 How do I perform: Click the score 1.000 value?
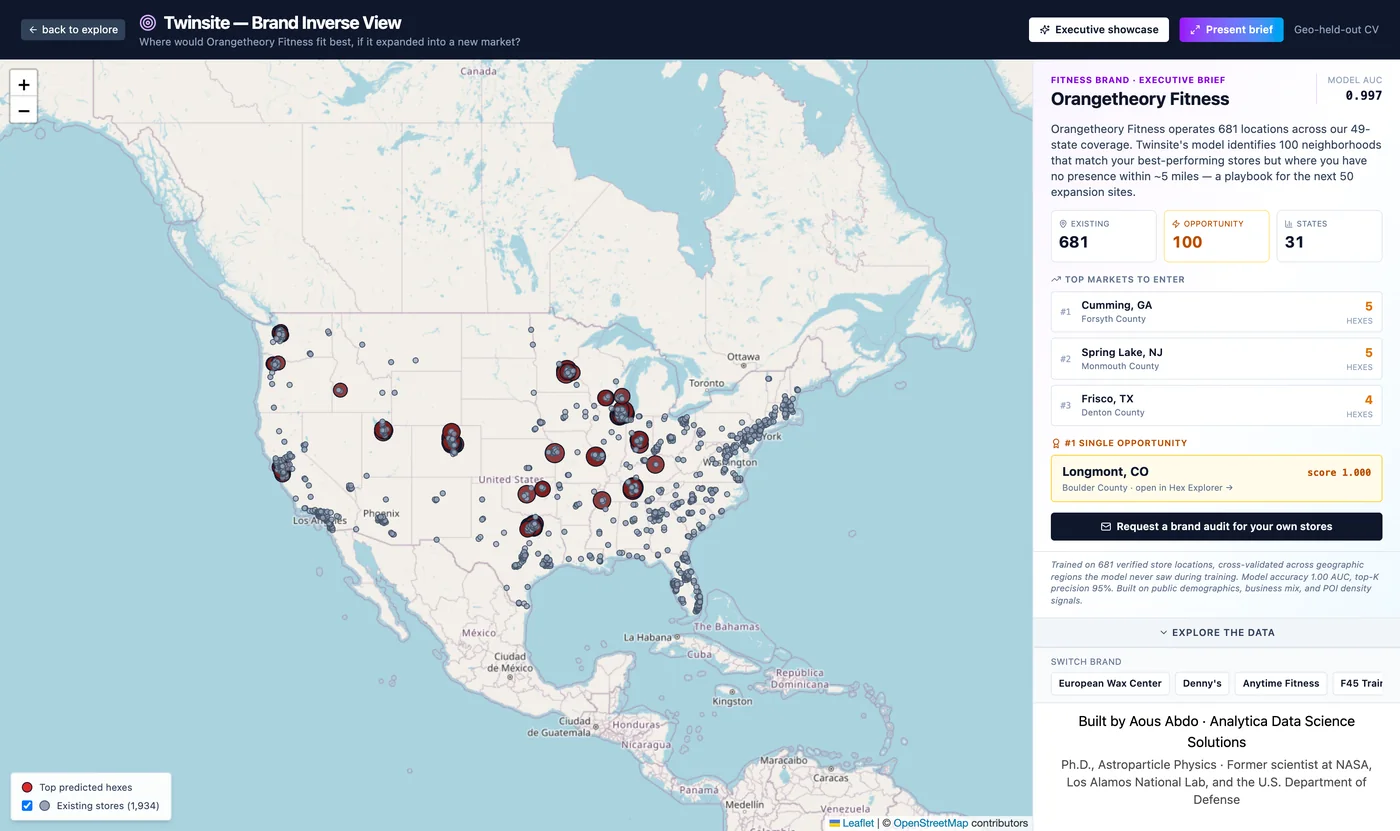(x=1339, y=473)
